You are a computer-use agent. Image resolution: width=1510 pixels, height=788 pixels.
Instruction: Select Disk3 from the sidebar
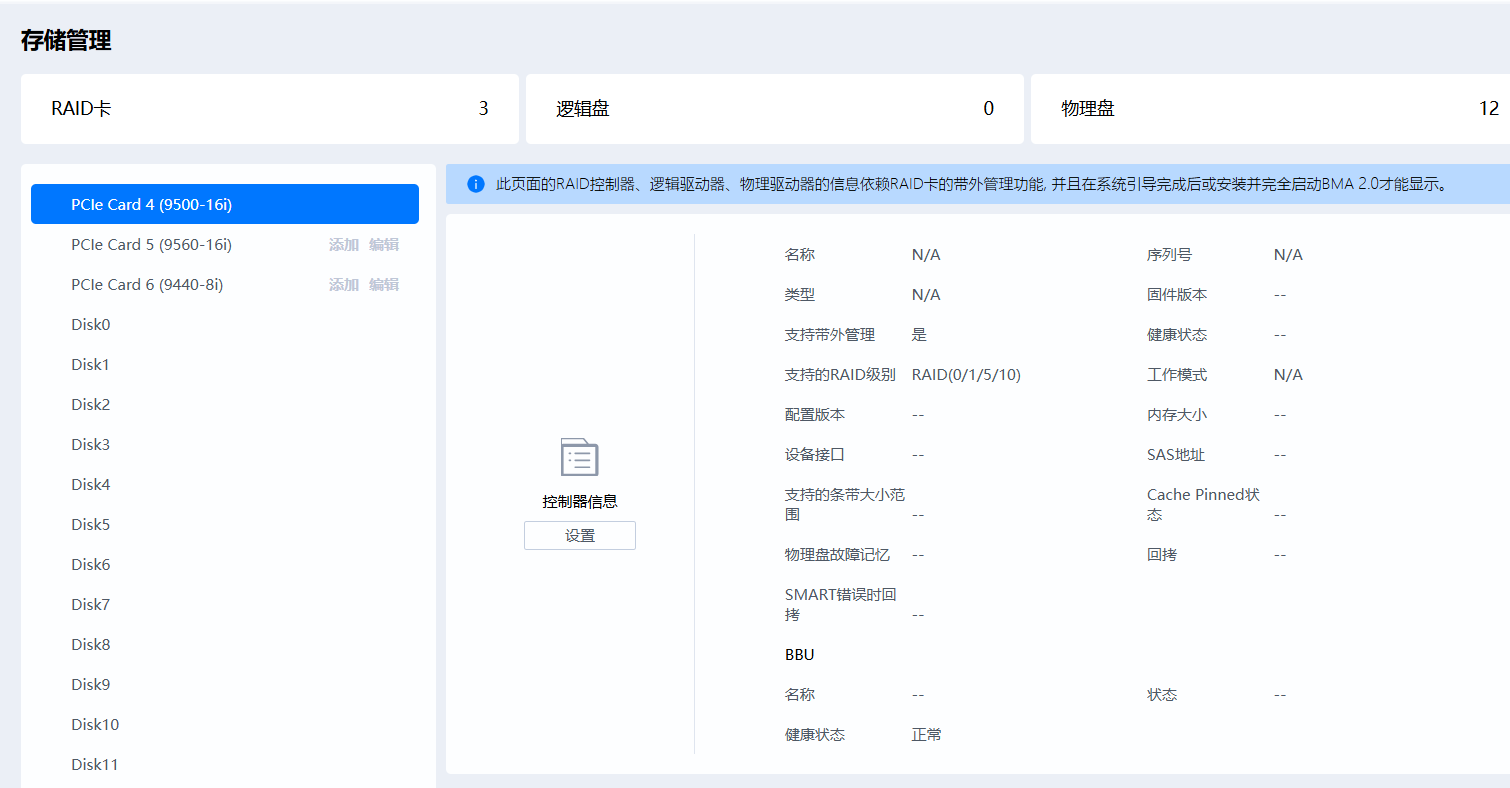(x=91, y=445)
